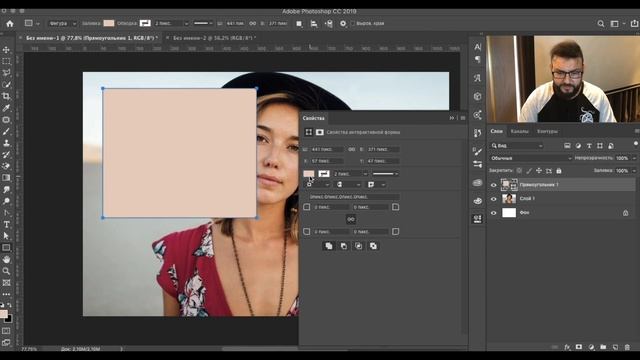
Task: Select the Horizontal Type tool
Action: (6, 224)
